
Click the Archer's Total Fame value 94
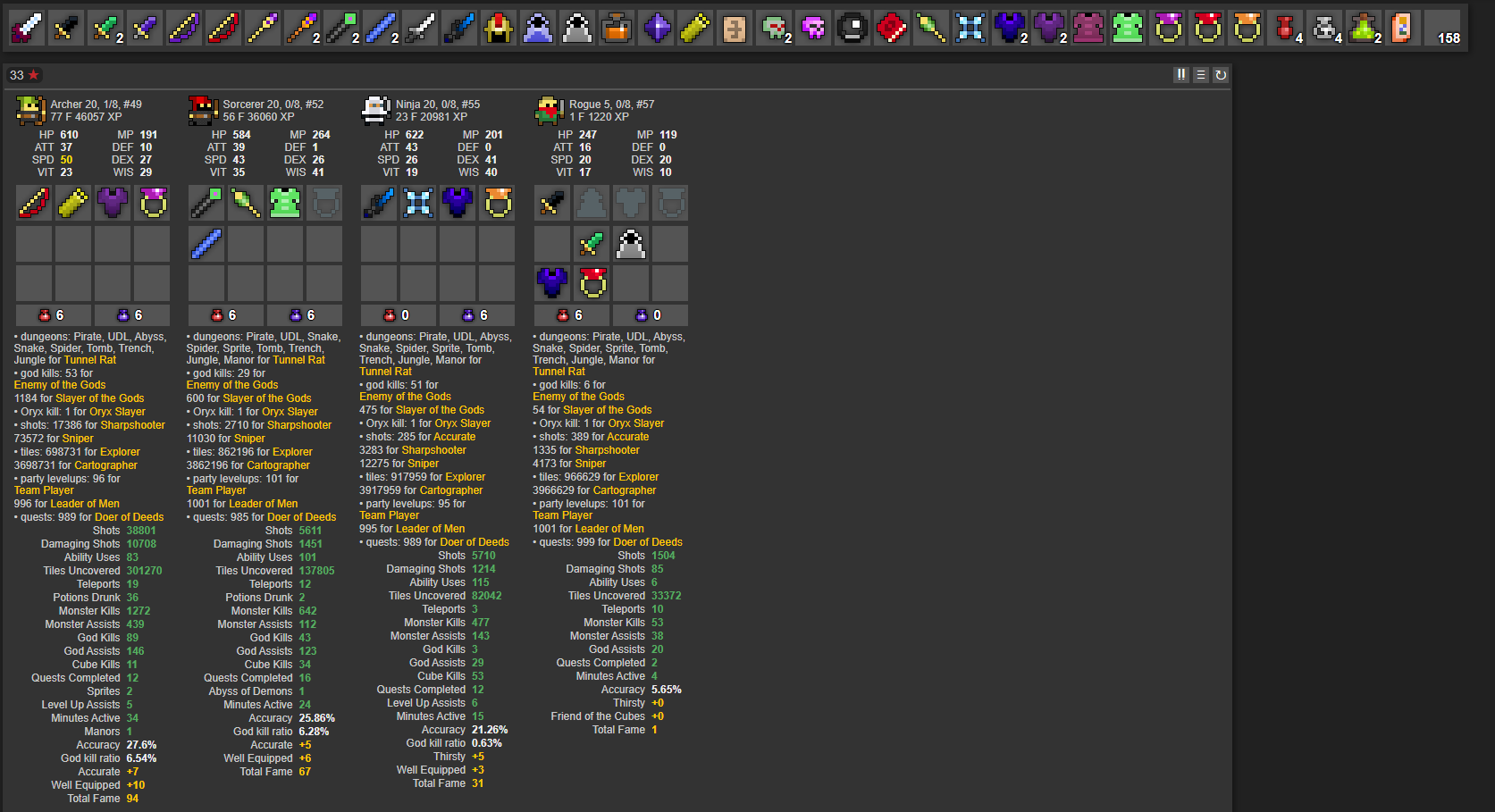(132, 799)
